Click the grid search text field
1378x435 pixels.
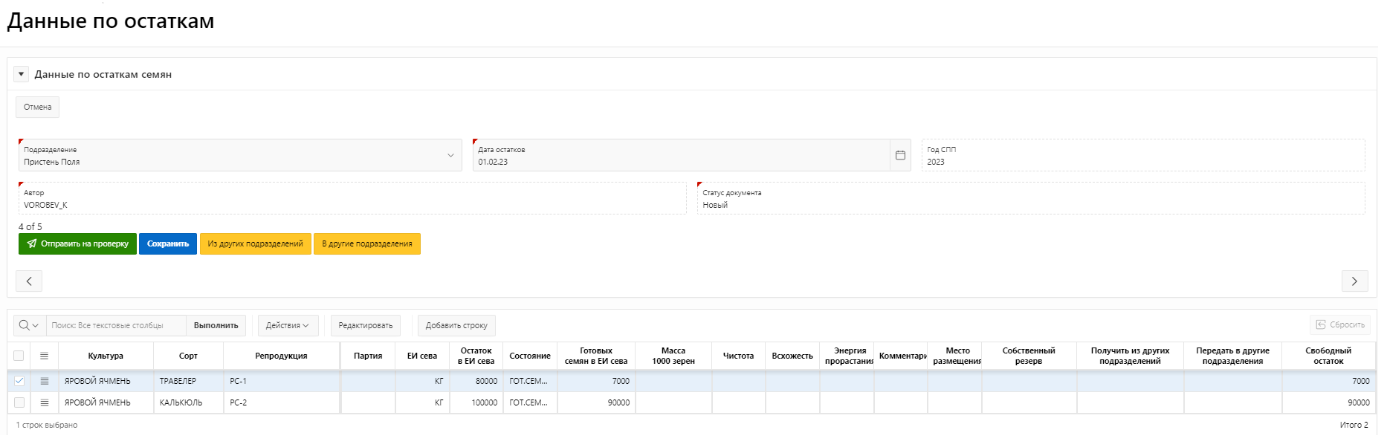115,325
